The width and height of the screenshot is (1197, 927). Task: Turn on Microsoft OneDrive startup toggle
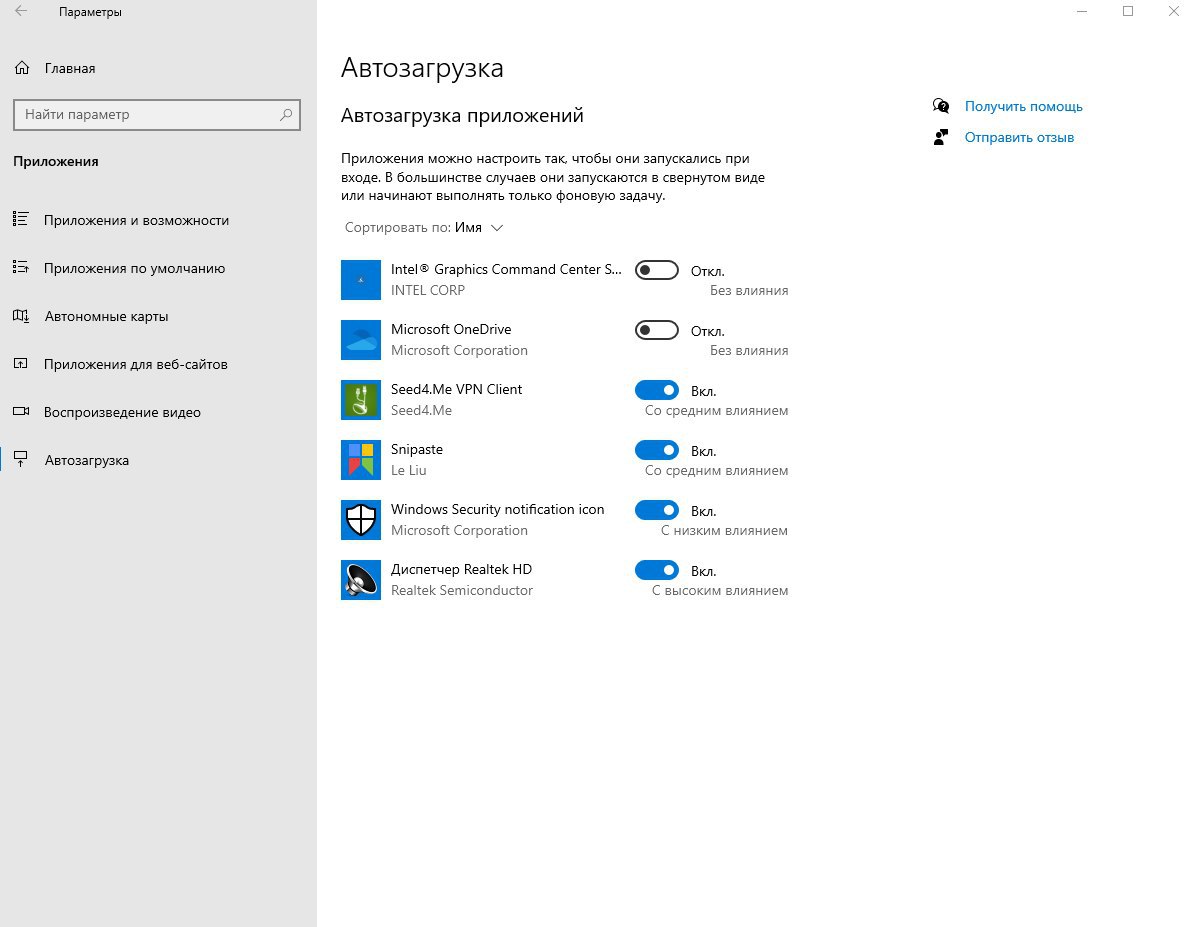pyautogui.click(x=657, y=330)
